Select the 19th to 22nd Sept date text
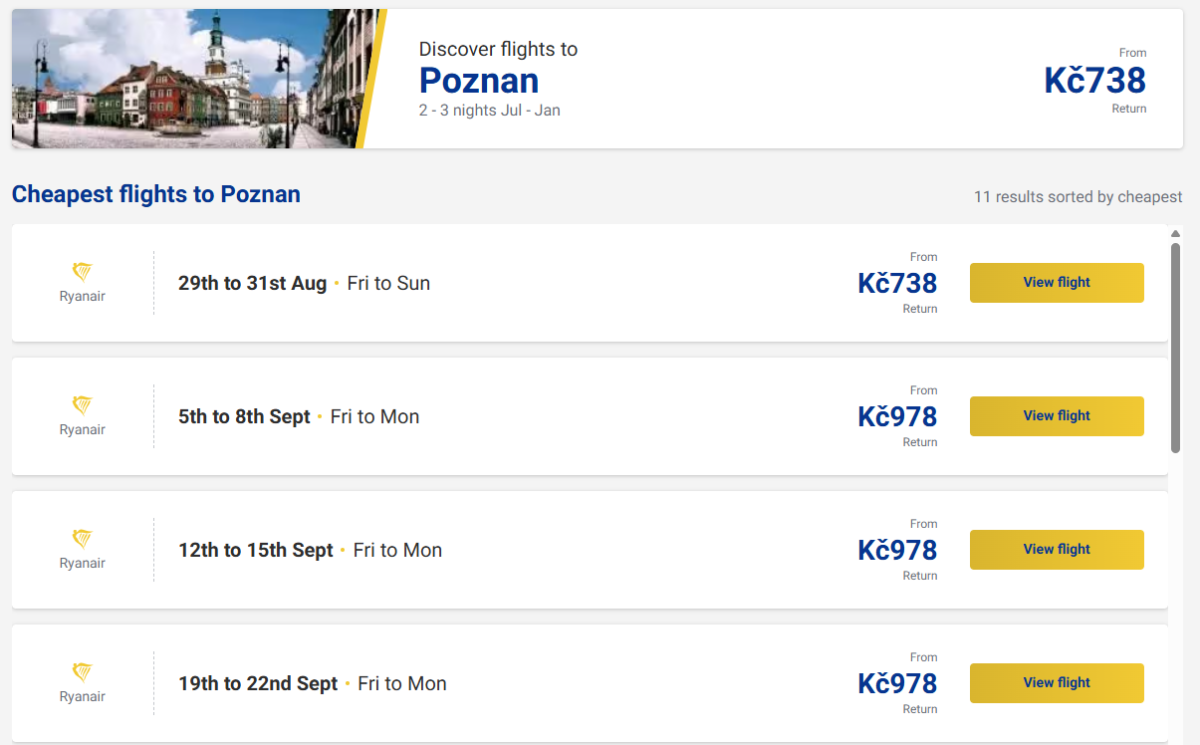 click(258, 684)
